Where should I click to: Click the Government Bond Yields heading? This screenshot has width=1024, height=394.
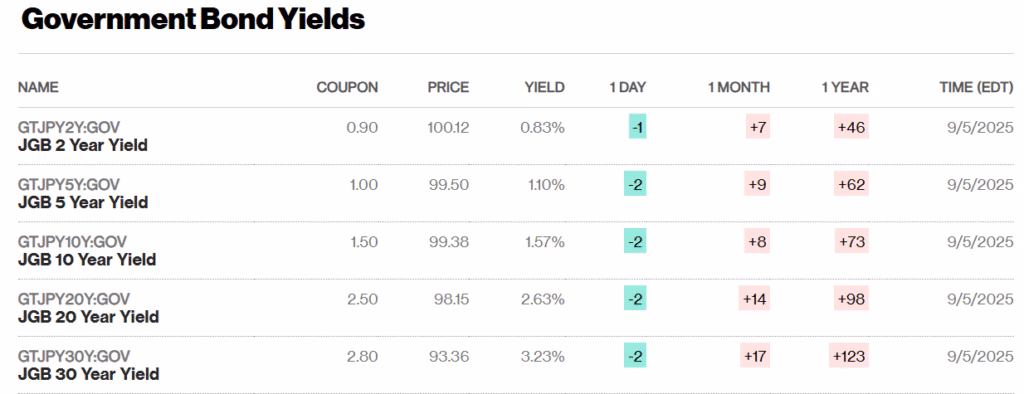coord(193,20)
